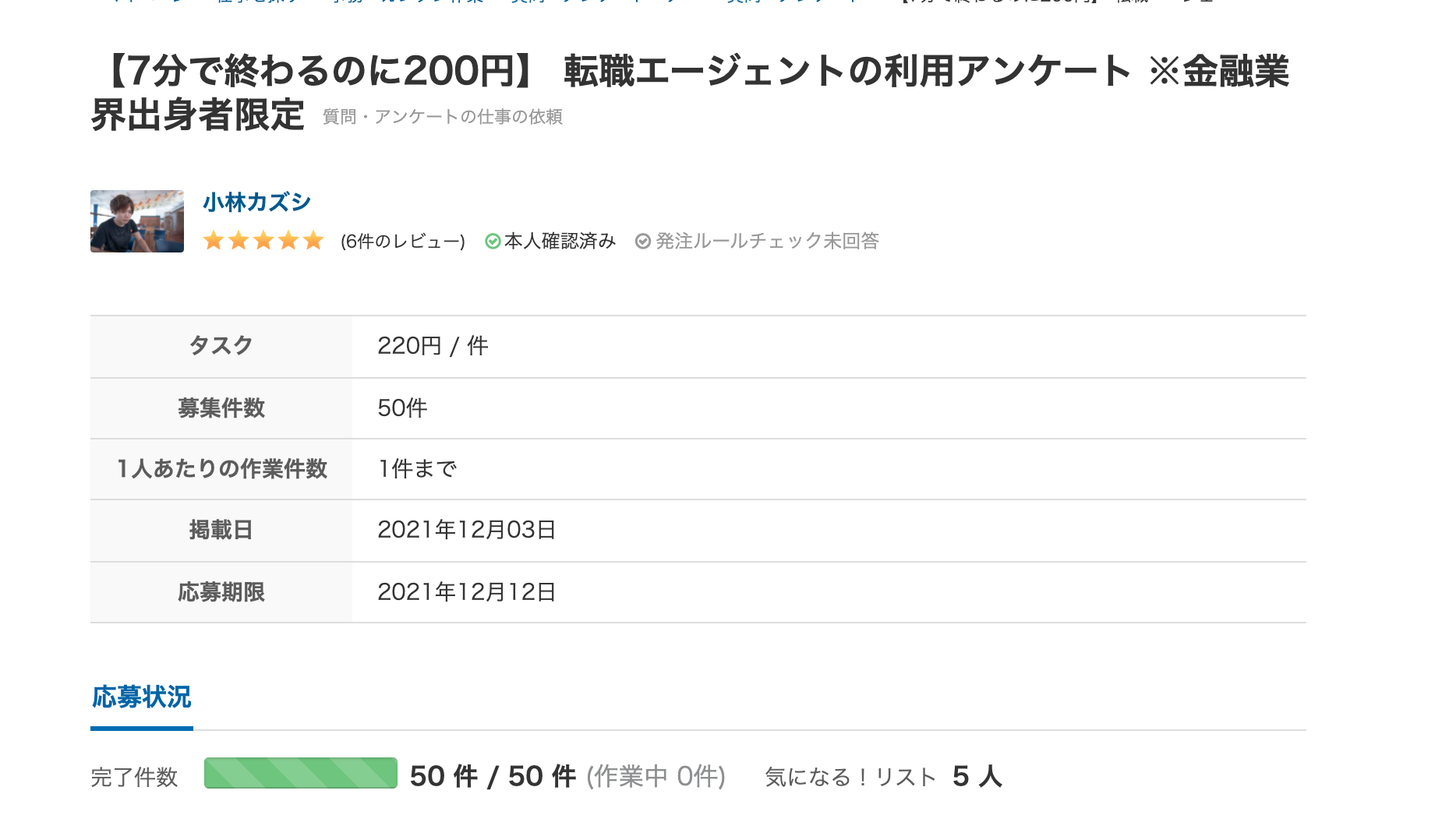Open the (6件のレビュー) reviews link

(403, 242)
